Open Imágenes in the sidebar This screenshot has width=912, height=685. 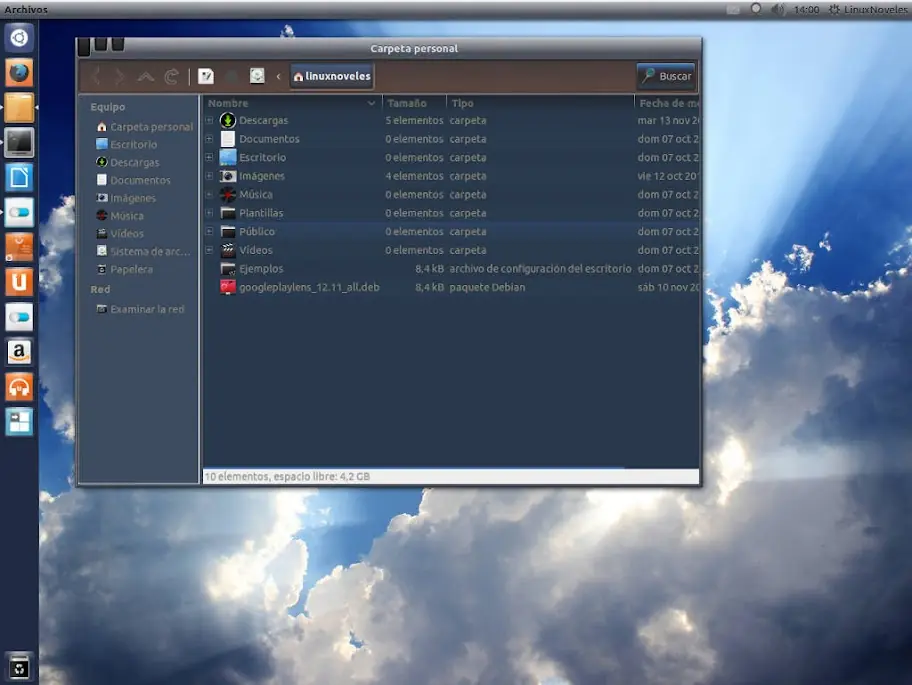pyautogui.click(x=126, y=198)
